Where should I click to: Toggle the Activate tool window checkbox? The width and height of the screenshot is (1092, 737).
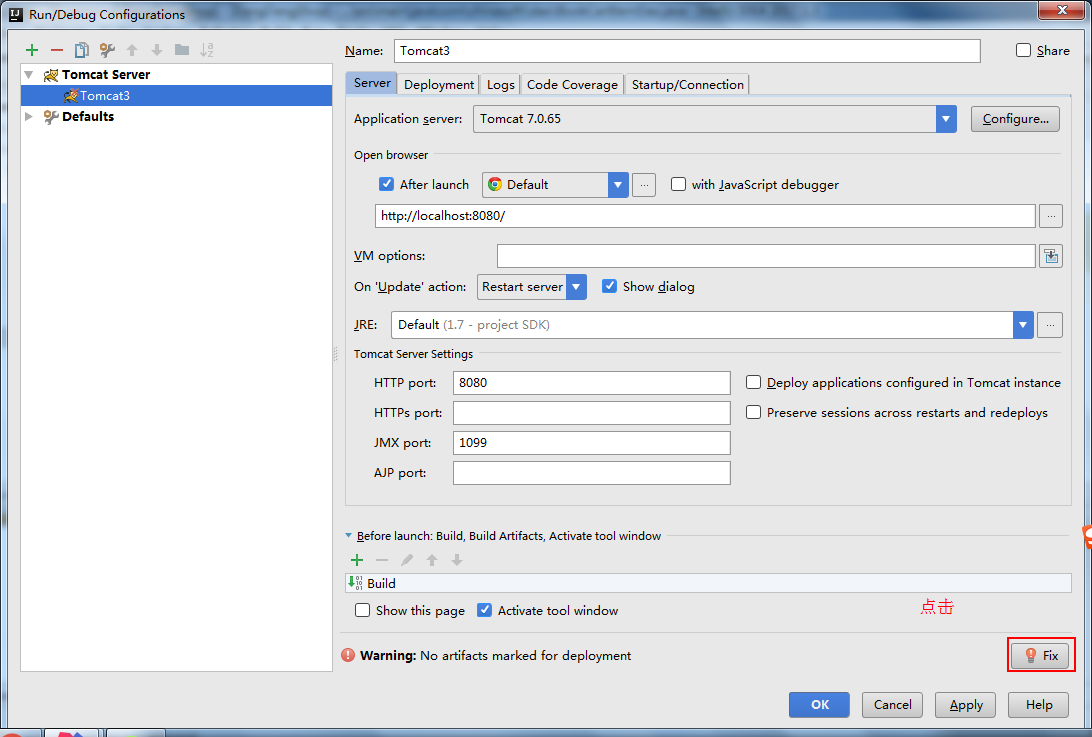[x=485, y=610]
